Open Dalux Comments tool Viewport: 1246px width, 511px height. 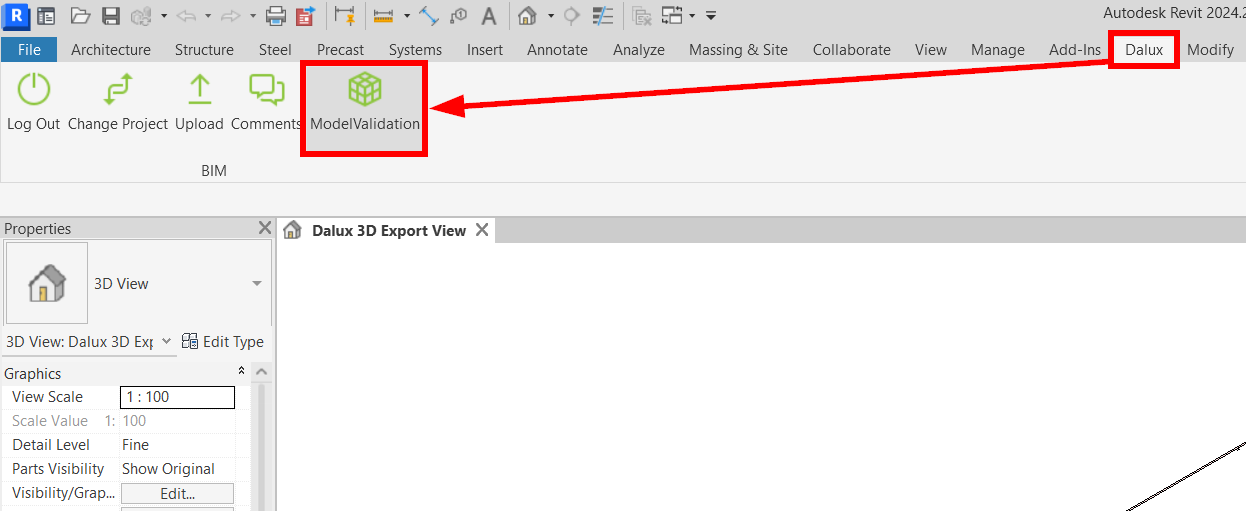(266, 102)
